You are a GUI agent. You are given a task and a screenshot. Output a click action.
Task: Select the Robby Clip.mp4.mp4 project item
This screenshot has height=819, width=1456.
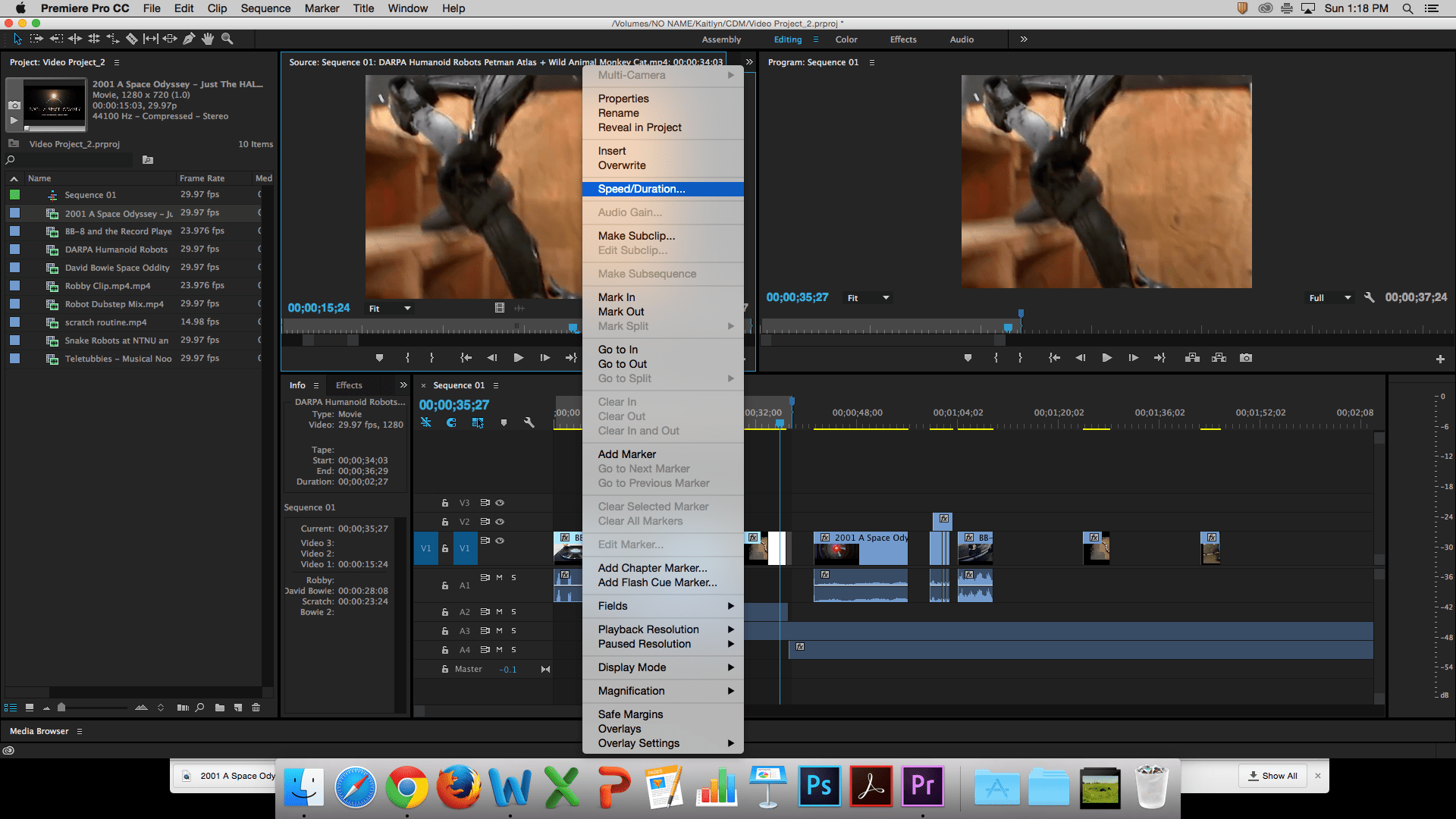(x=108, y=286)
